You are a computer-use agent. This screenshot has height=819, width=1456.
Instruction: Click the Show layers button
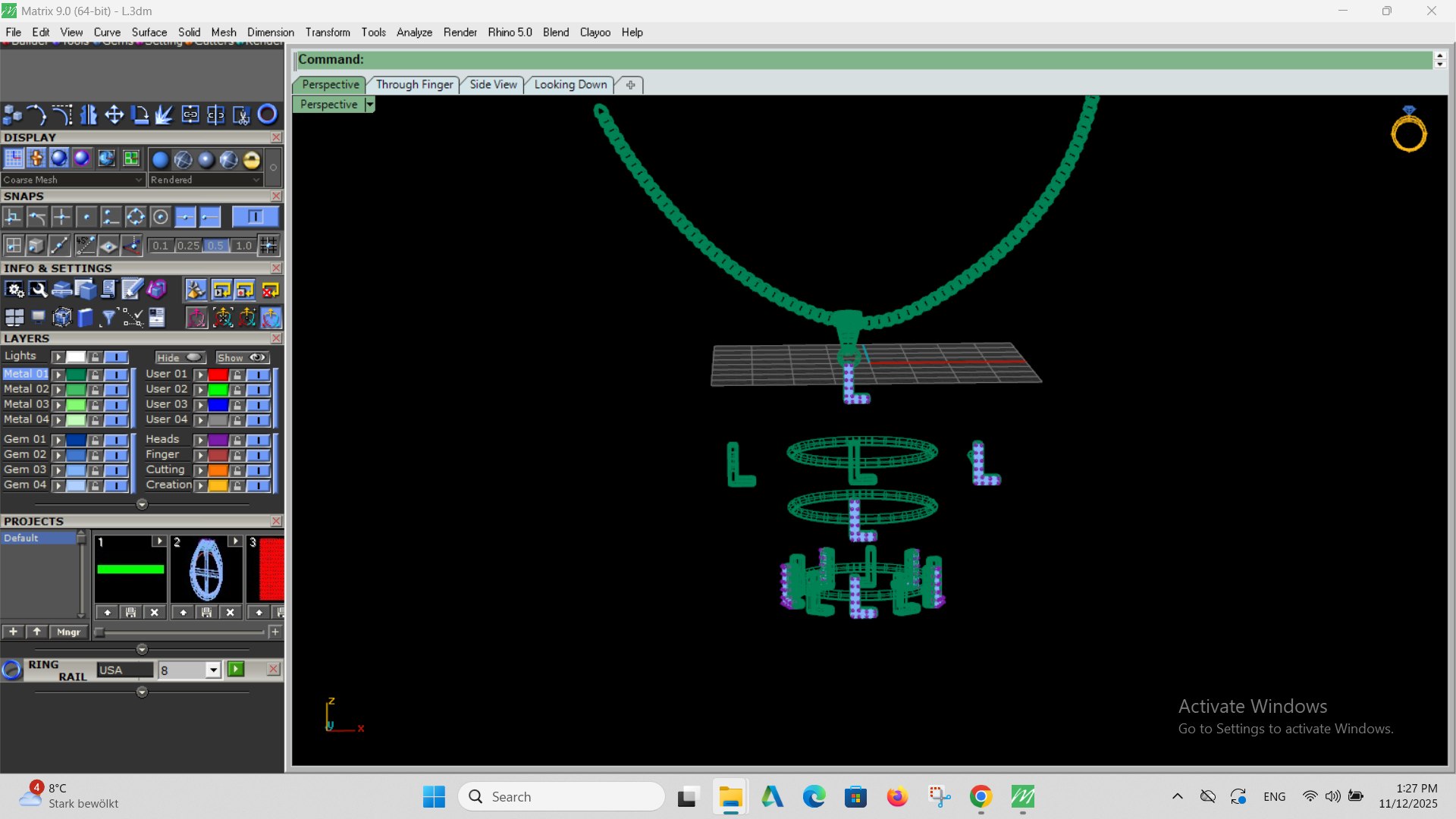[242, 358]
